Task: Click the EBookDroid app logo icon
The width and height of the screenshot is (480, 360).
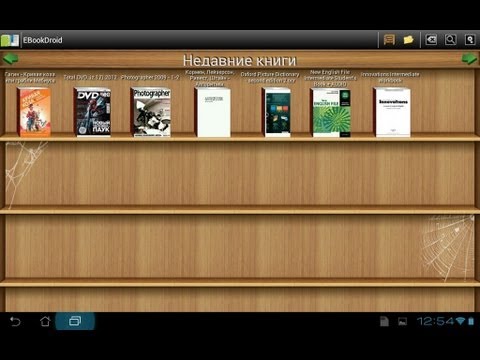Action: pyautogui.click(x=10, y=40)
